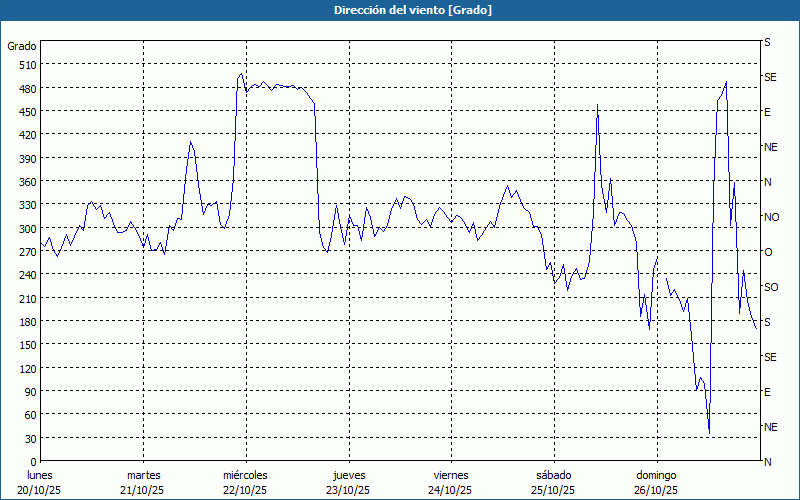Viewport: 800px width, 500px height.
Task: Click the lunes day label
Action: [40, 475]
